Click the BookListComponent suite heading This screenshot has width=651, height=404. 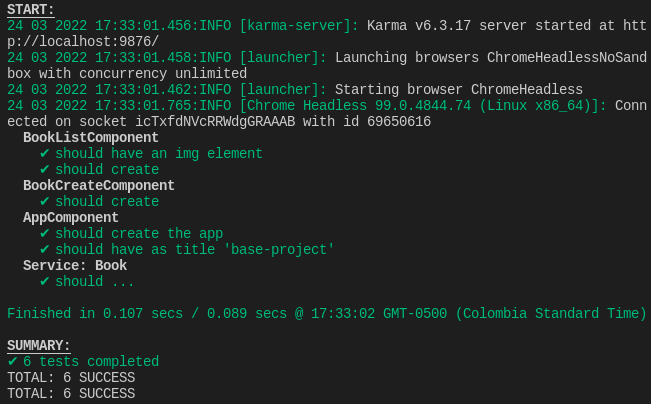[x=91, y=137]
